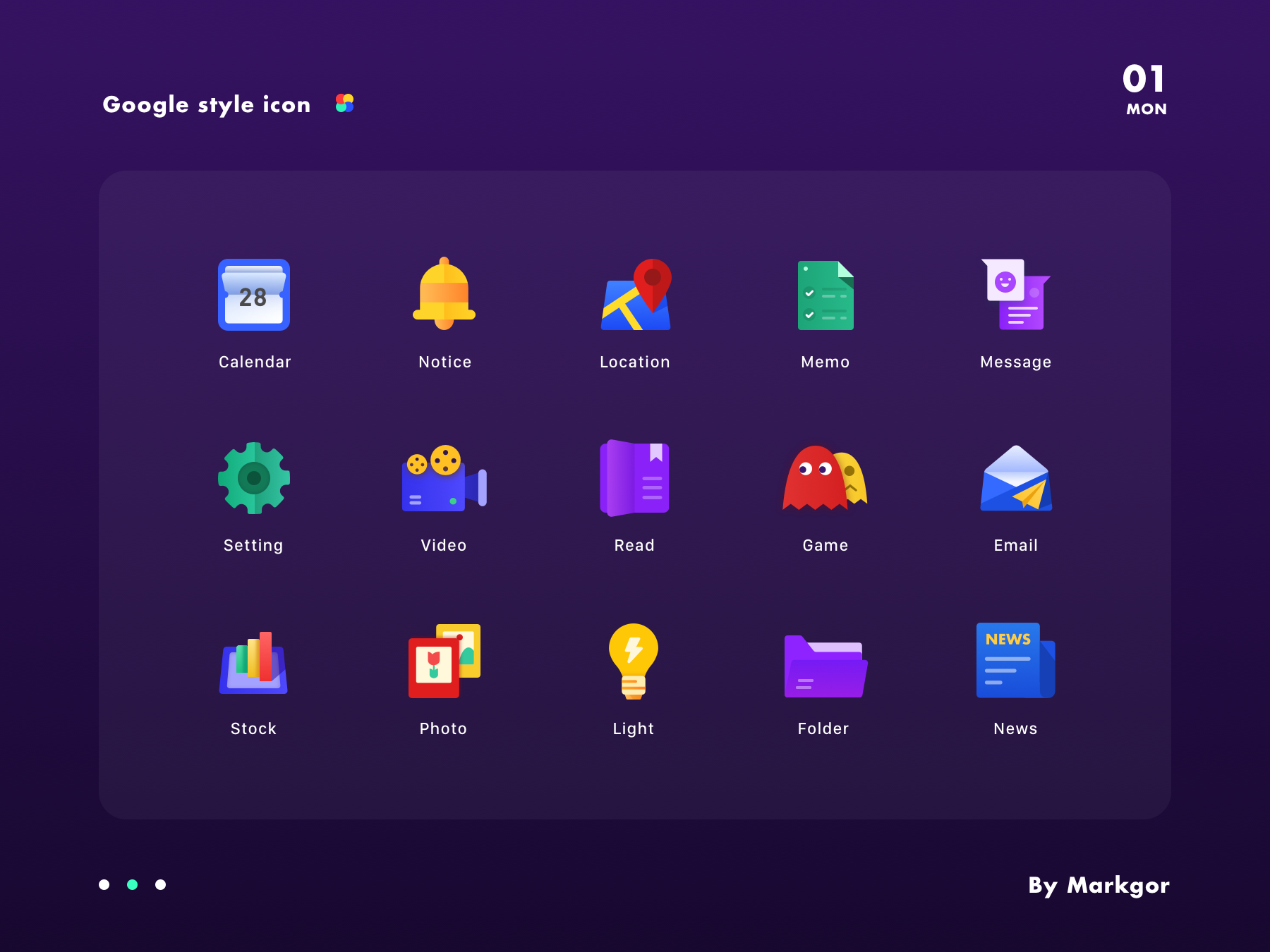Select the first white pagination dot

point(104,884)
